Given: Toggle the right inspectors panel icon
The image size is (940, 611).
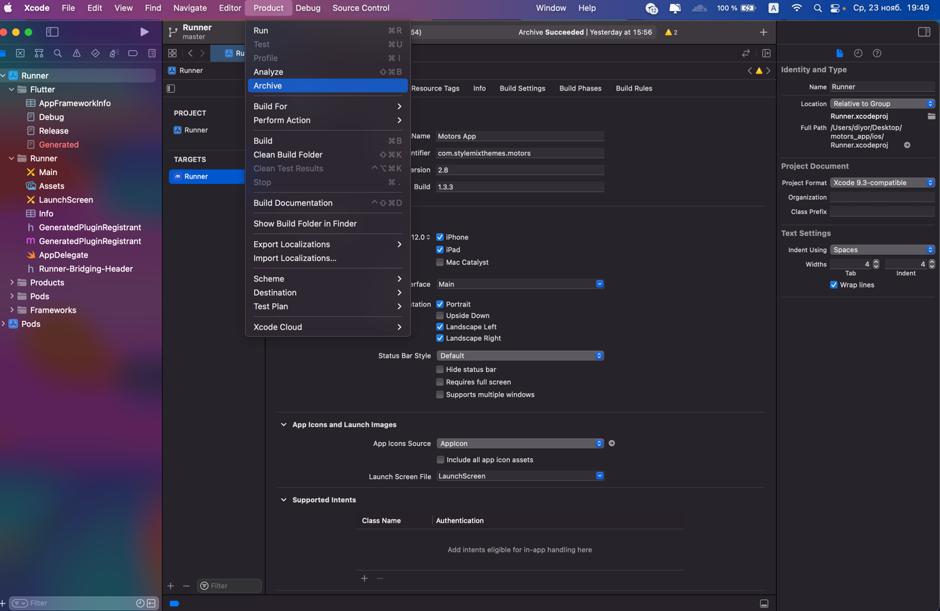Looking at the screenshot, I should coord(923,32).
